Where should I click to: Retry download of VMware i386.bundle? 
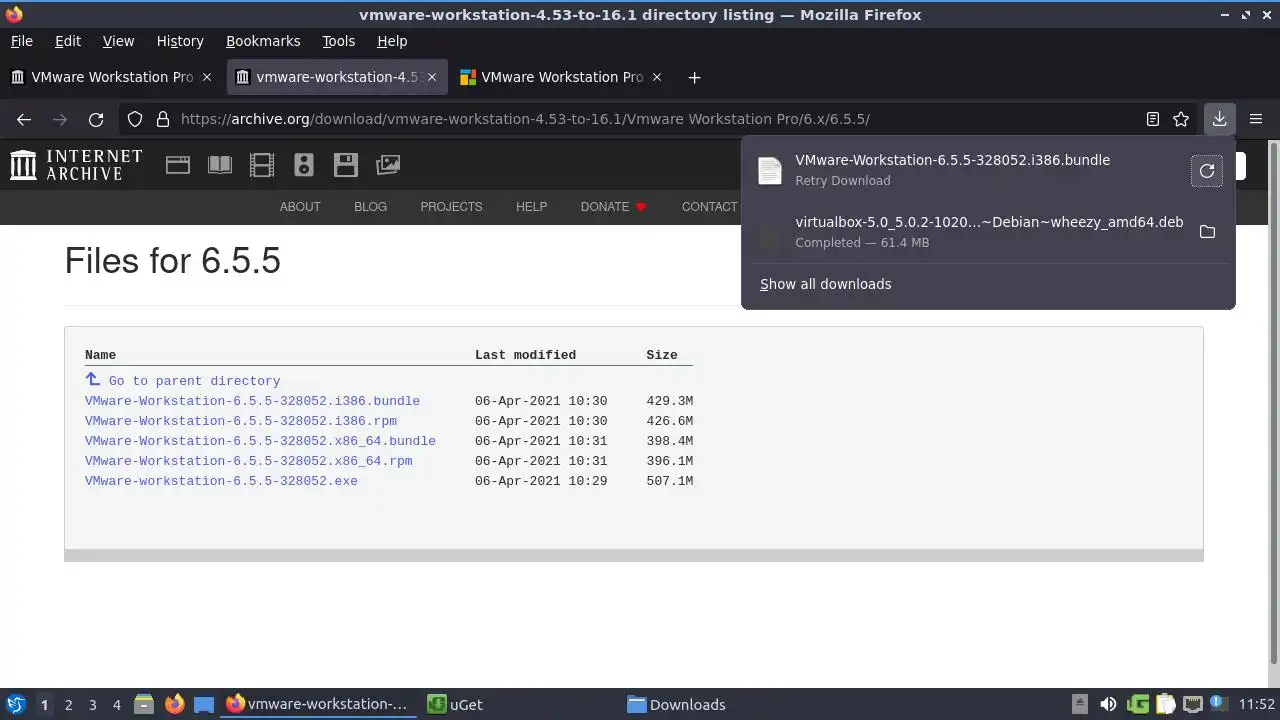click(1207, 171)
